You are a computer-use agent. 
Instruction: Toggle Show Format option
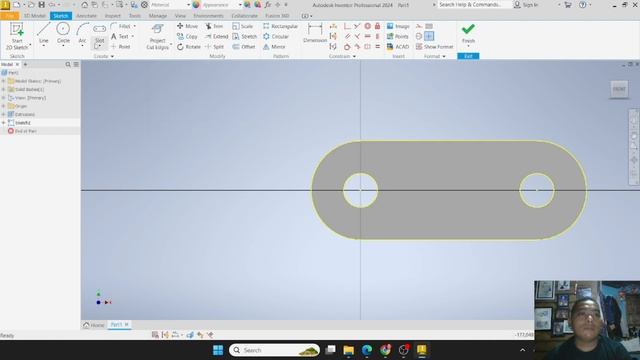pos(435,47)
